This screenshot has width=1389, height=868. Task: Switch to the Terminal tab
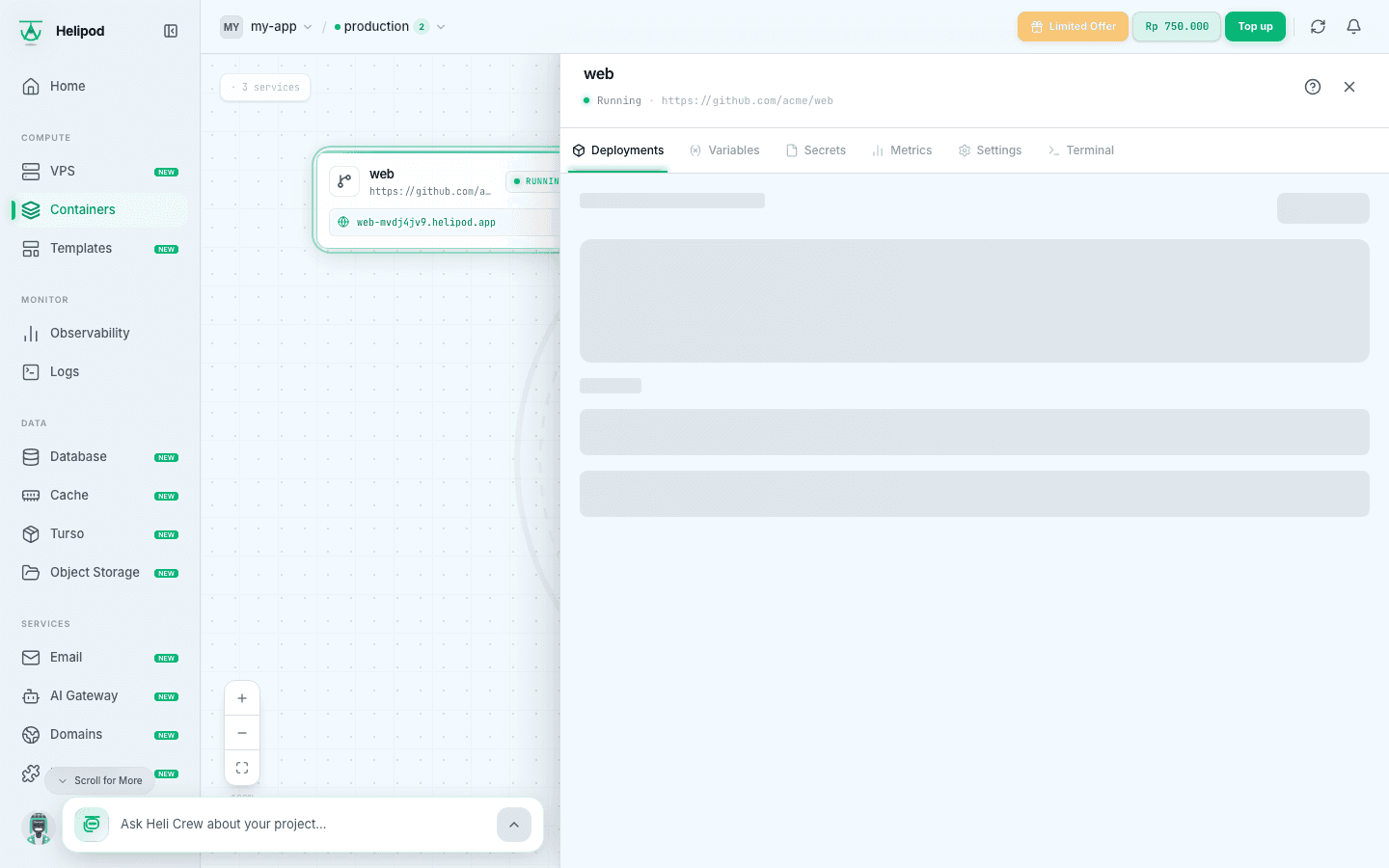[x=1081, y=150]
